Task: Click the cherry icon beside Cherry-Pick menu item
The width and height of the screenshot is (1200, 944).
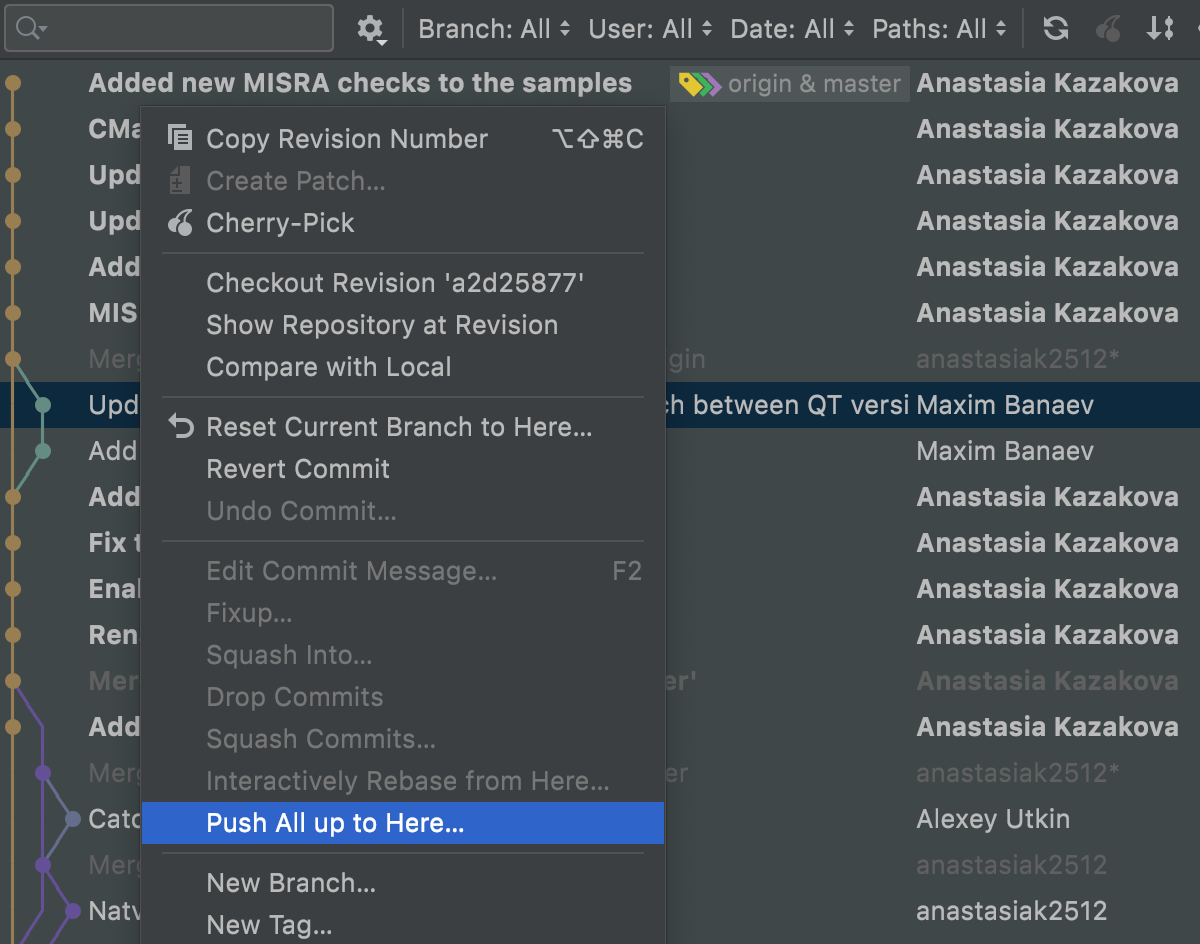Action: click(180, 222)
